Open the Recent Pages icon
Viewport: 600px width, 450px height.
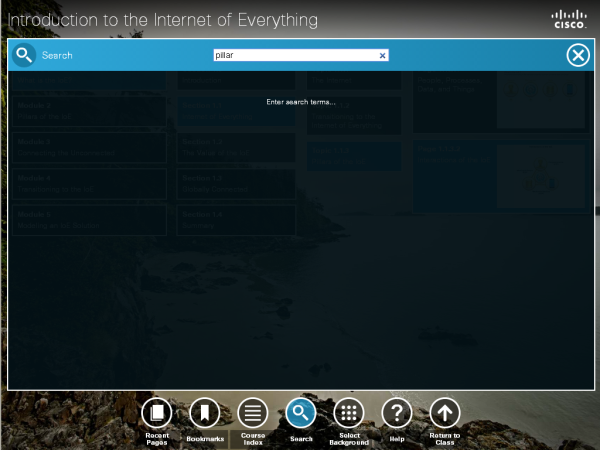[x=156, y=412]
